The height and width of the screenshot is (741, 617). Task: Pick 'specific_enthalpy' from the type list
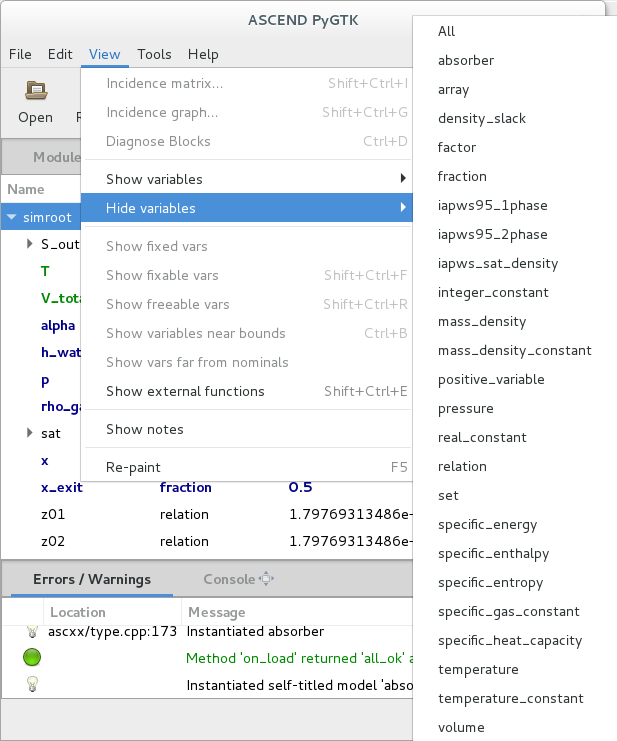(x=493, y=553)
